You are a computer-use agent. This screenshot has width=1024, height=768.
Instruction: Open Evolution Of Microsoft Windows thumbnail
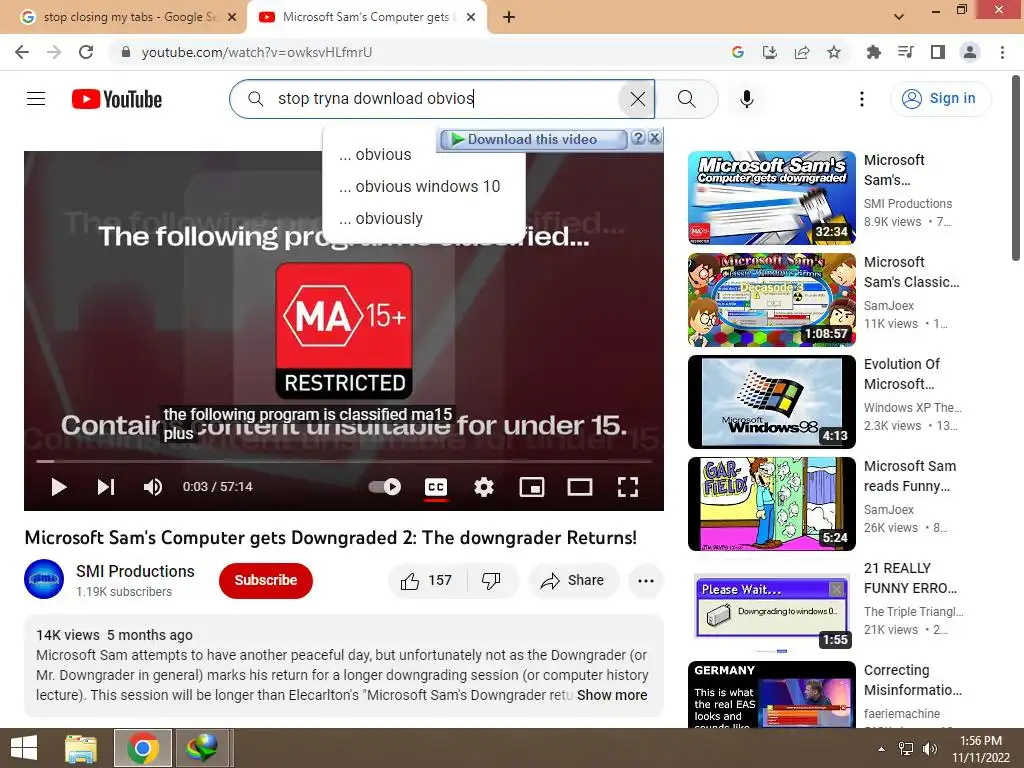[772, 402]
